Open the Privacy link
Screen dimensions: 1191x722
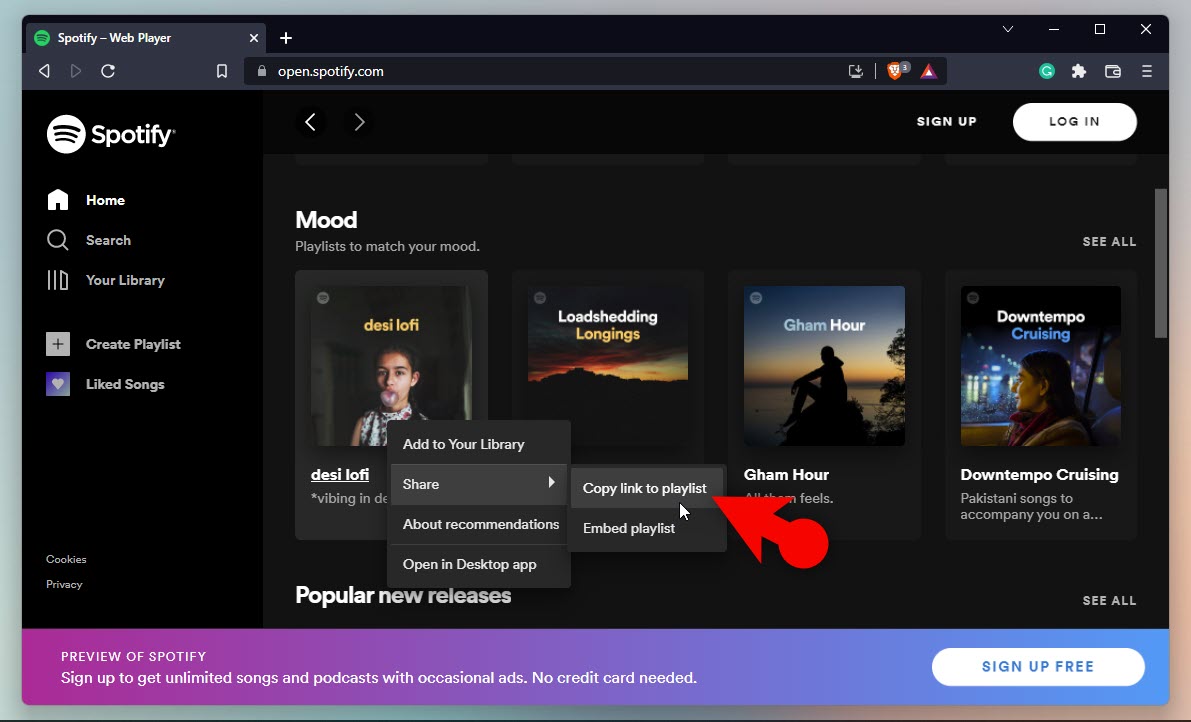click(64, 584)
